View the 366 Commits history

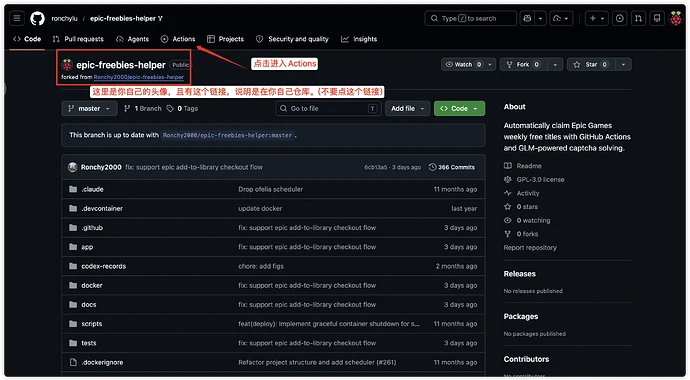coord(452,167)
